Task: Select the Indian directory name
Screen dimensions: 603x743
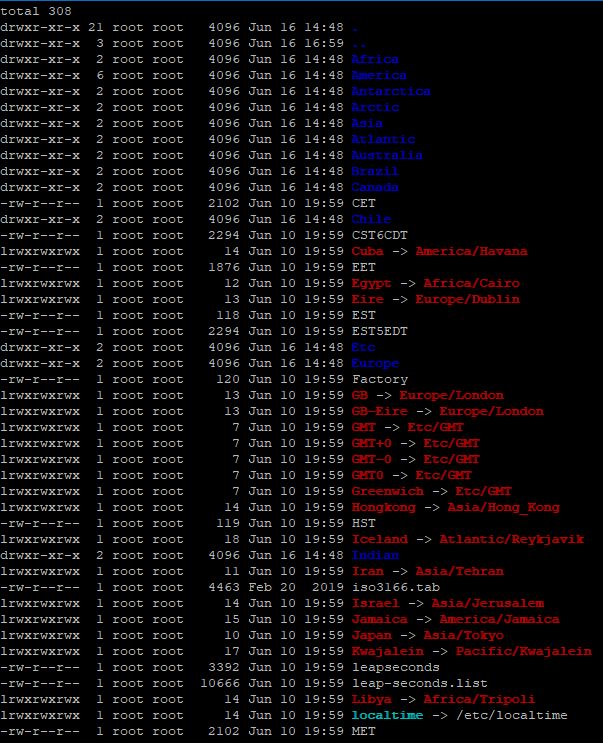Action: coord(375,555)
